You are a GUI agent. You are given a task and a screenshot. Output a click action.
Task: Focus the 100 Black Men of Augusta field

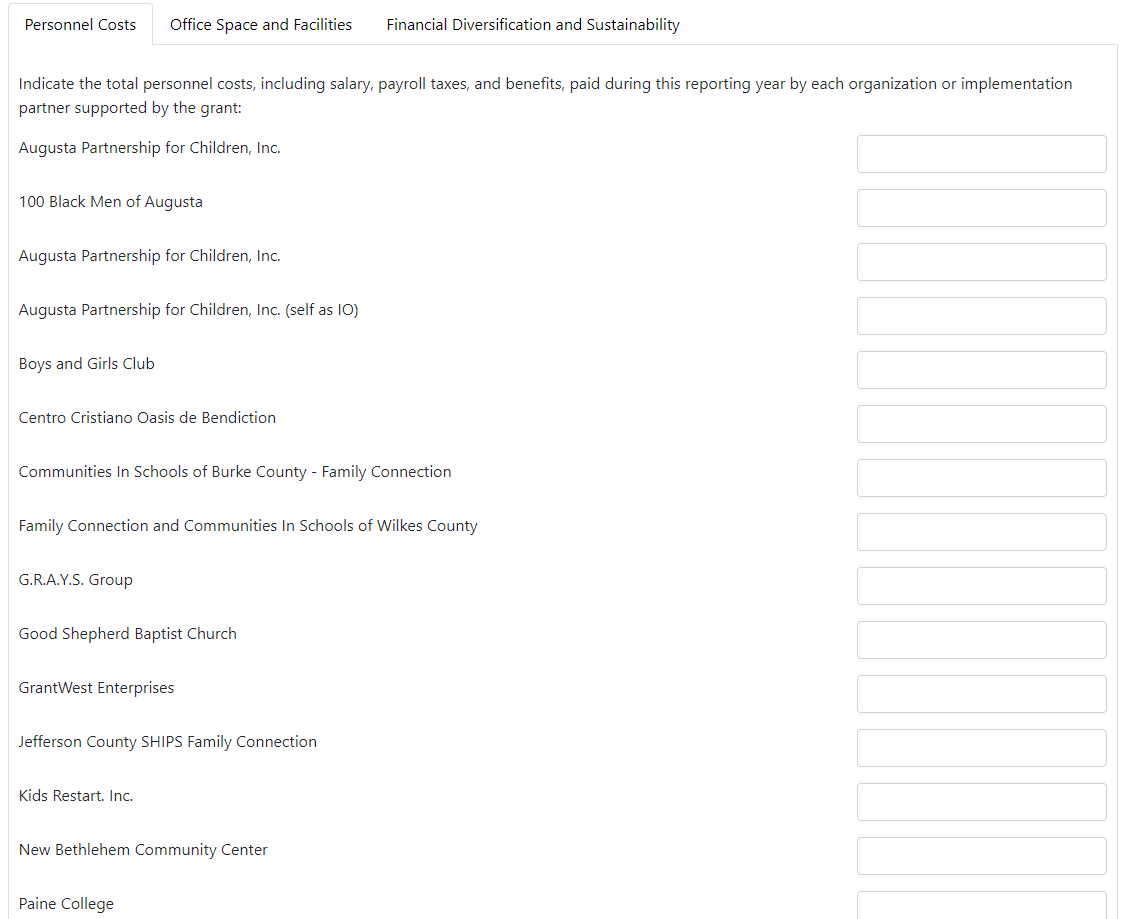pyautogui.click(x=981, y=208)
